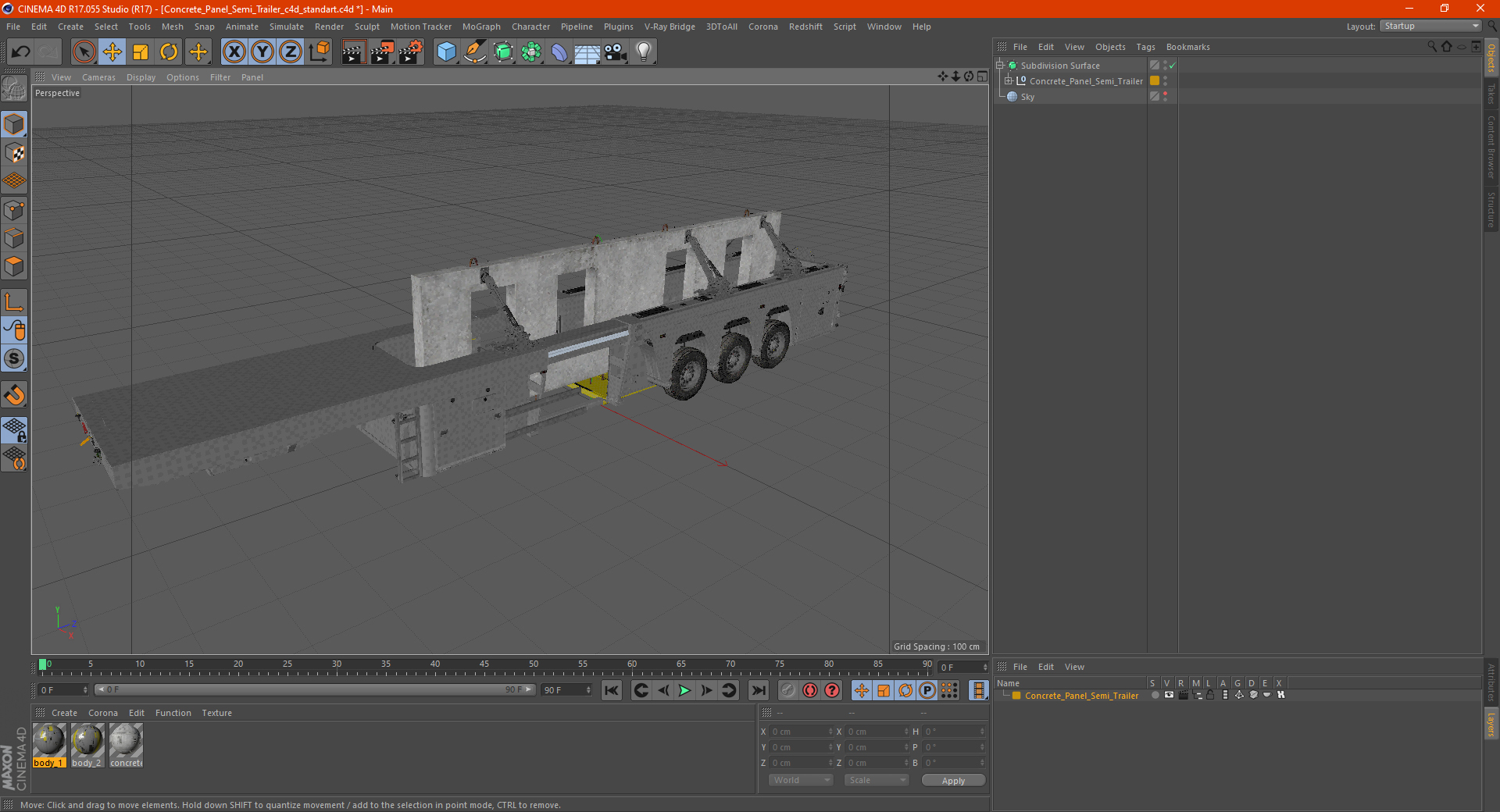
Task: Open the Scale mode dropdown
Action: [877, 780]
